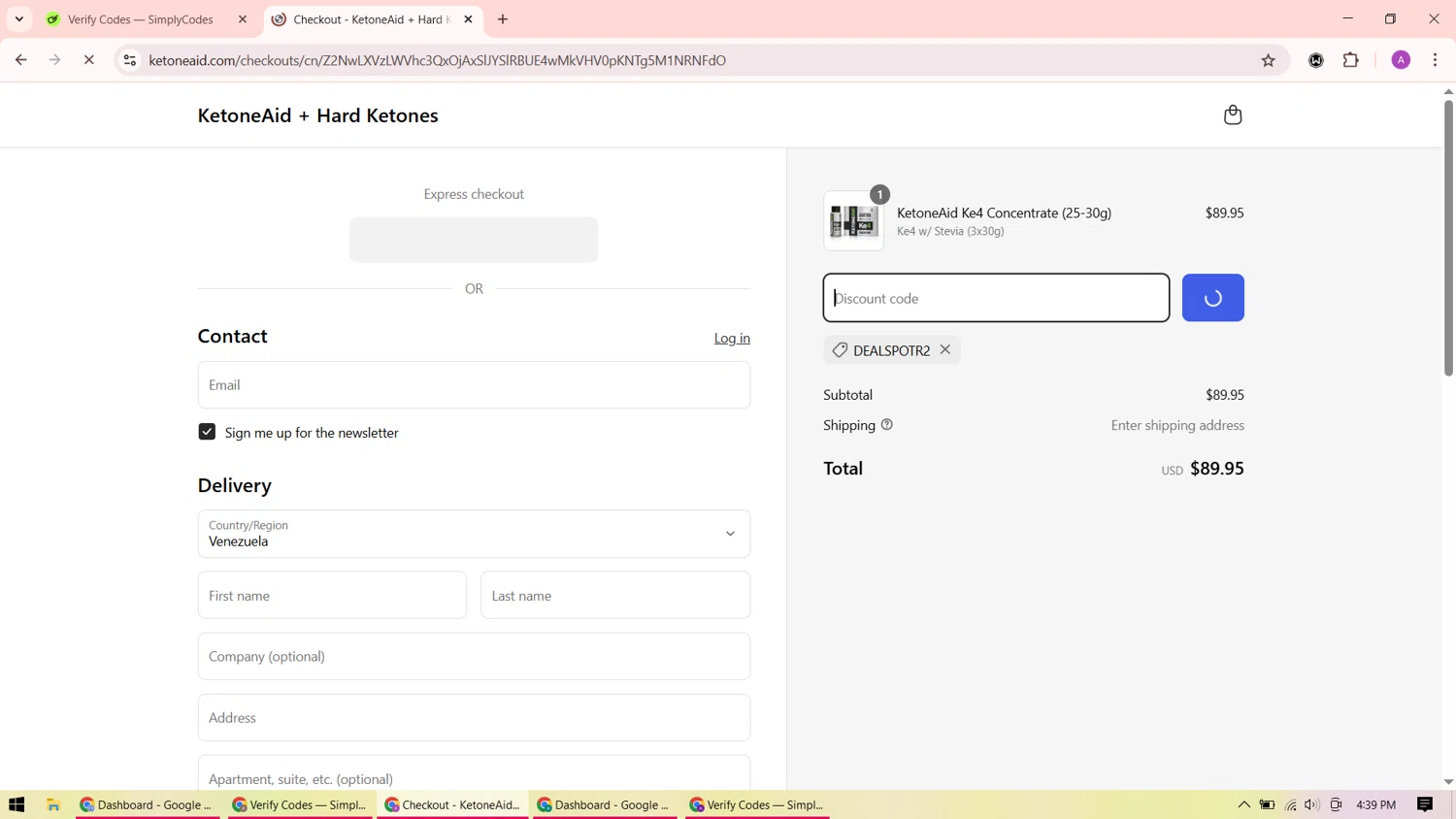Click the Company (optional) field
The width and height of the screenshot is (1456, 819).
(x=474, y=656)
